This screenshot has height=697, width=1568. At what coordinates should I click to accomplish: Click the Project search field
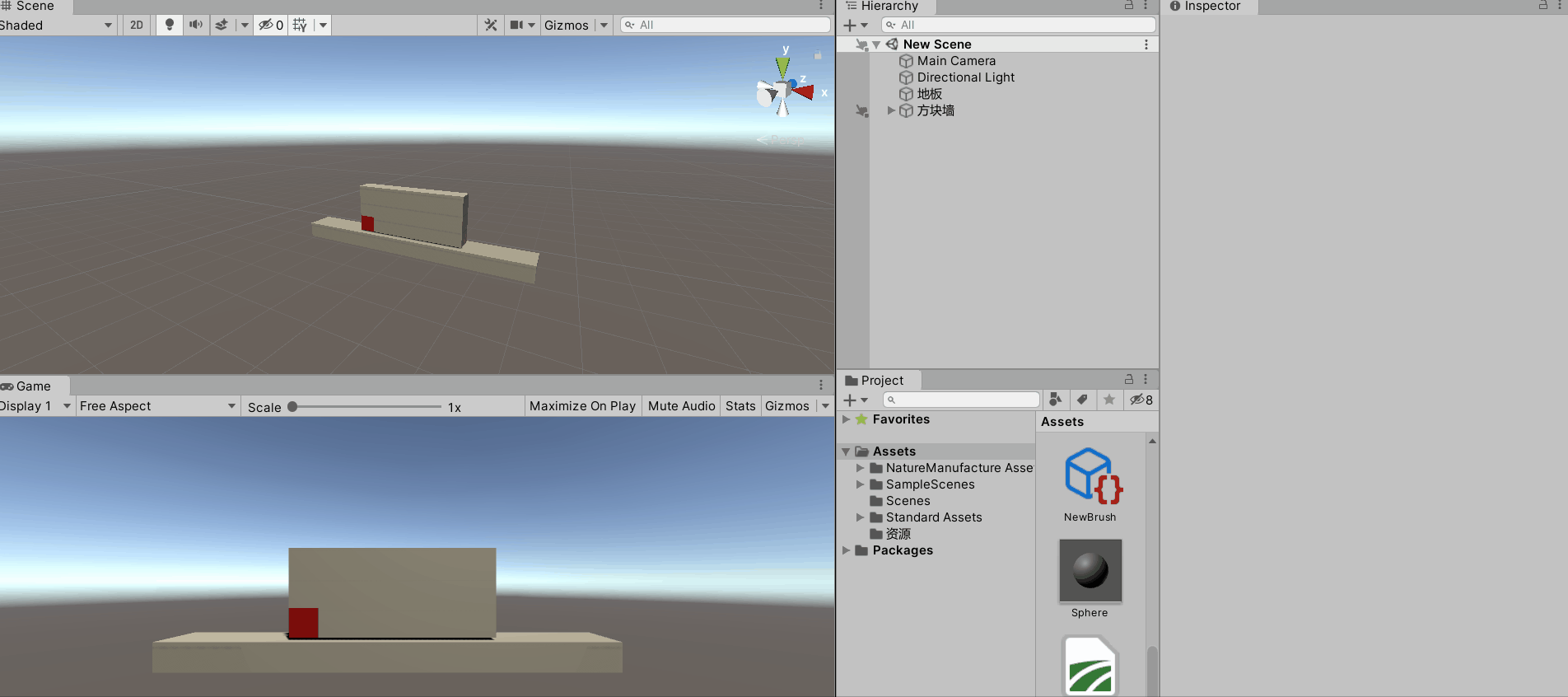pos(961,400)
